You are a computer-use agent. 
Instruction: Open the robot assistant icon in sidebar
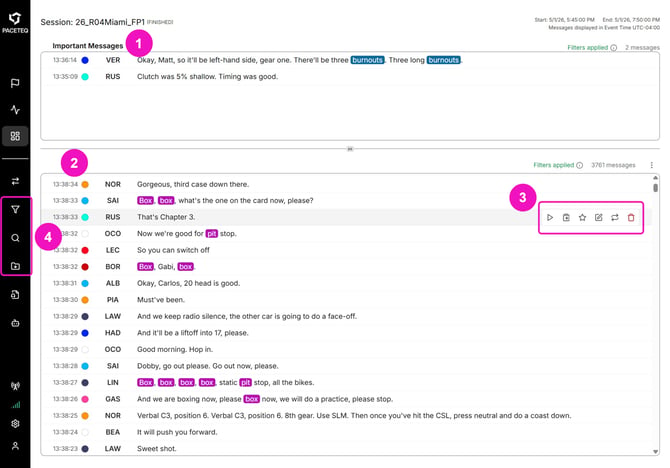15,323
